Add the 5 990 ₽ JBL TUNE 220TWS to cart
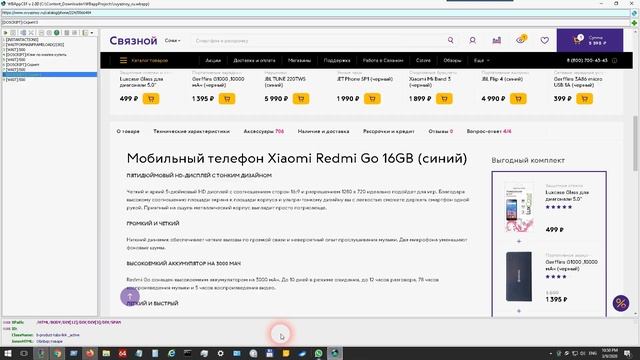The image size is (640, 360). (301, 99)
